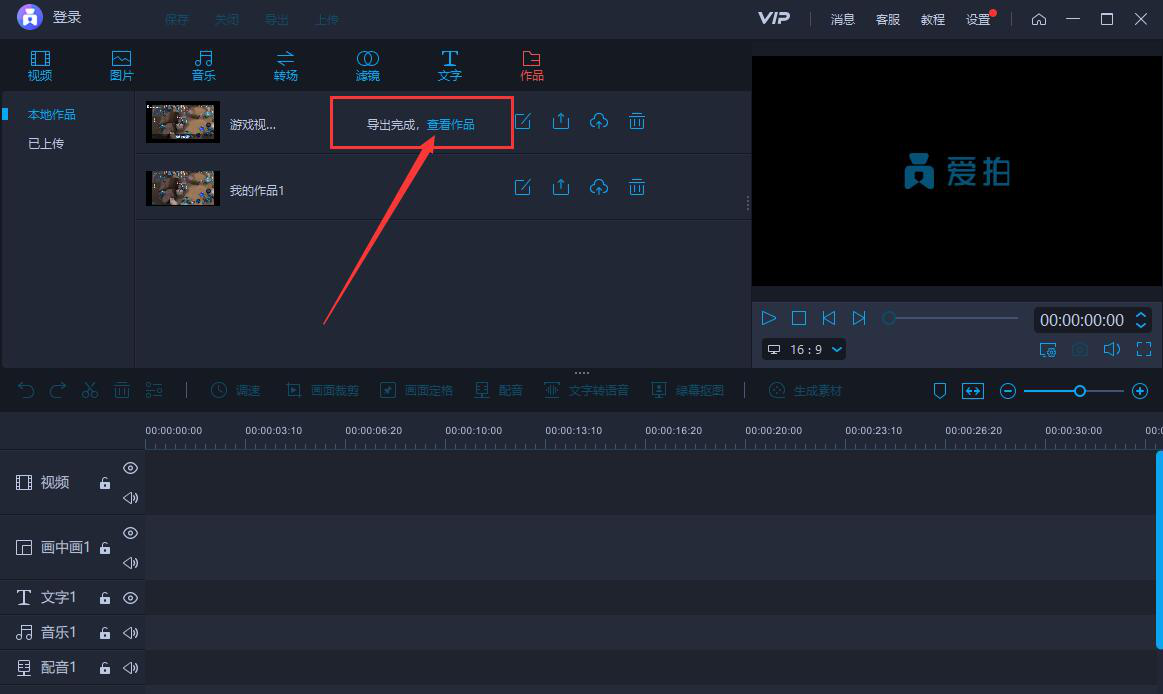
Task: Go to home via house icon
Action: (x=1039, y=19)
